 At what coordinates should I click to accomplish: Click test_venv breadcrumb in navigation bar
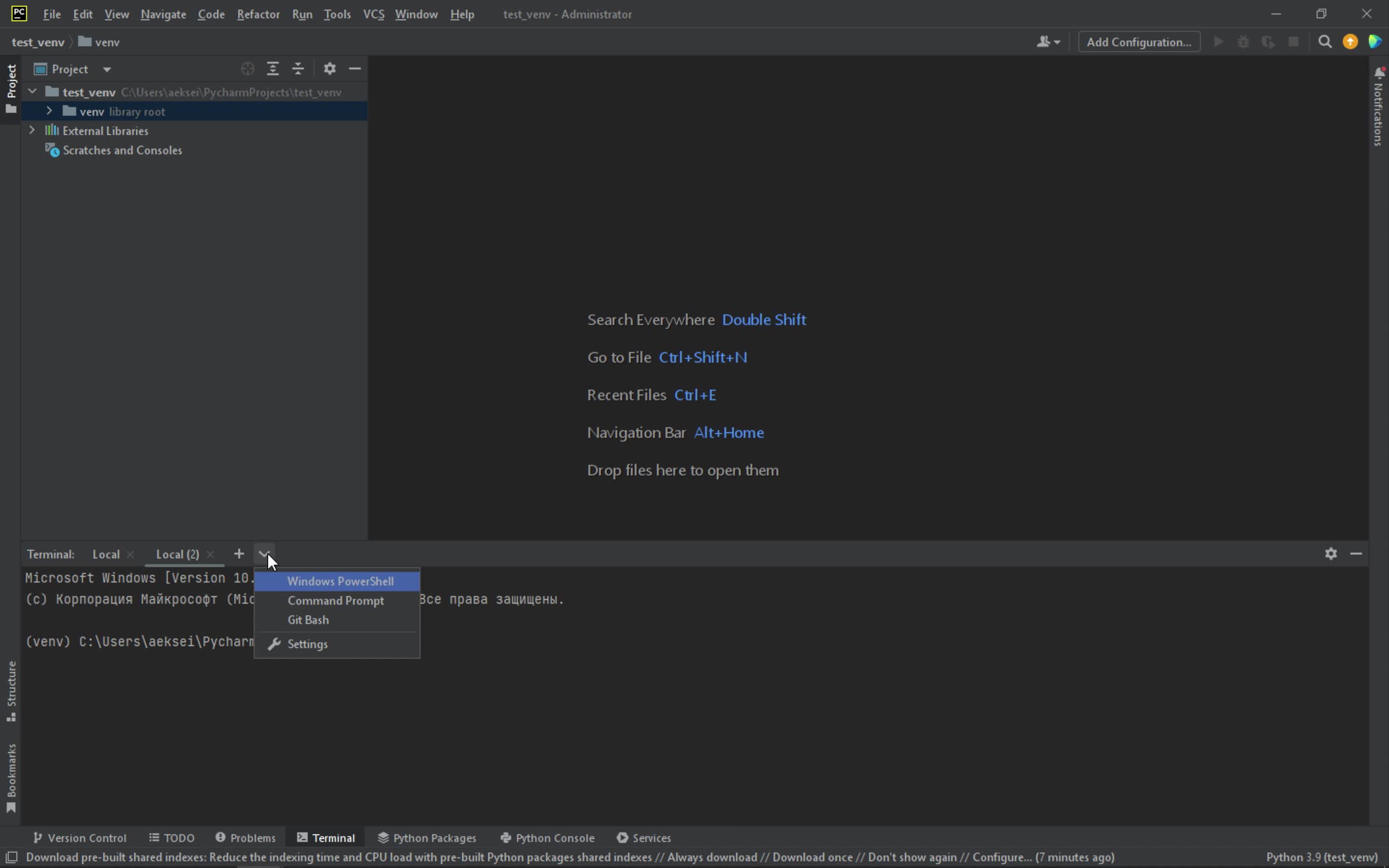pyautogui.click(x=38, y=42)
